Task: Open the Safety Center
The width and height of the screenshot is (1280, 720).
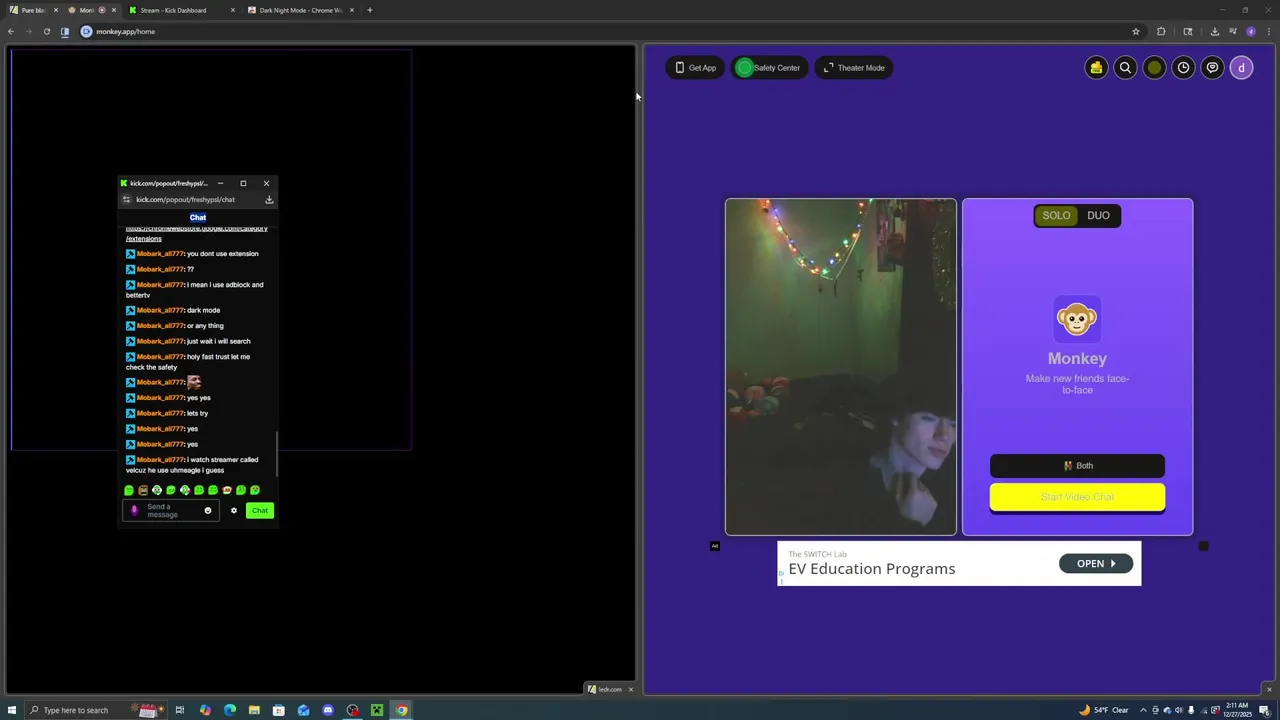Action: [x=768, y=68]
